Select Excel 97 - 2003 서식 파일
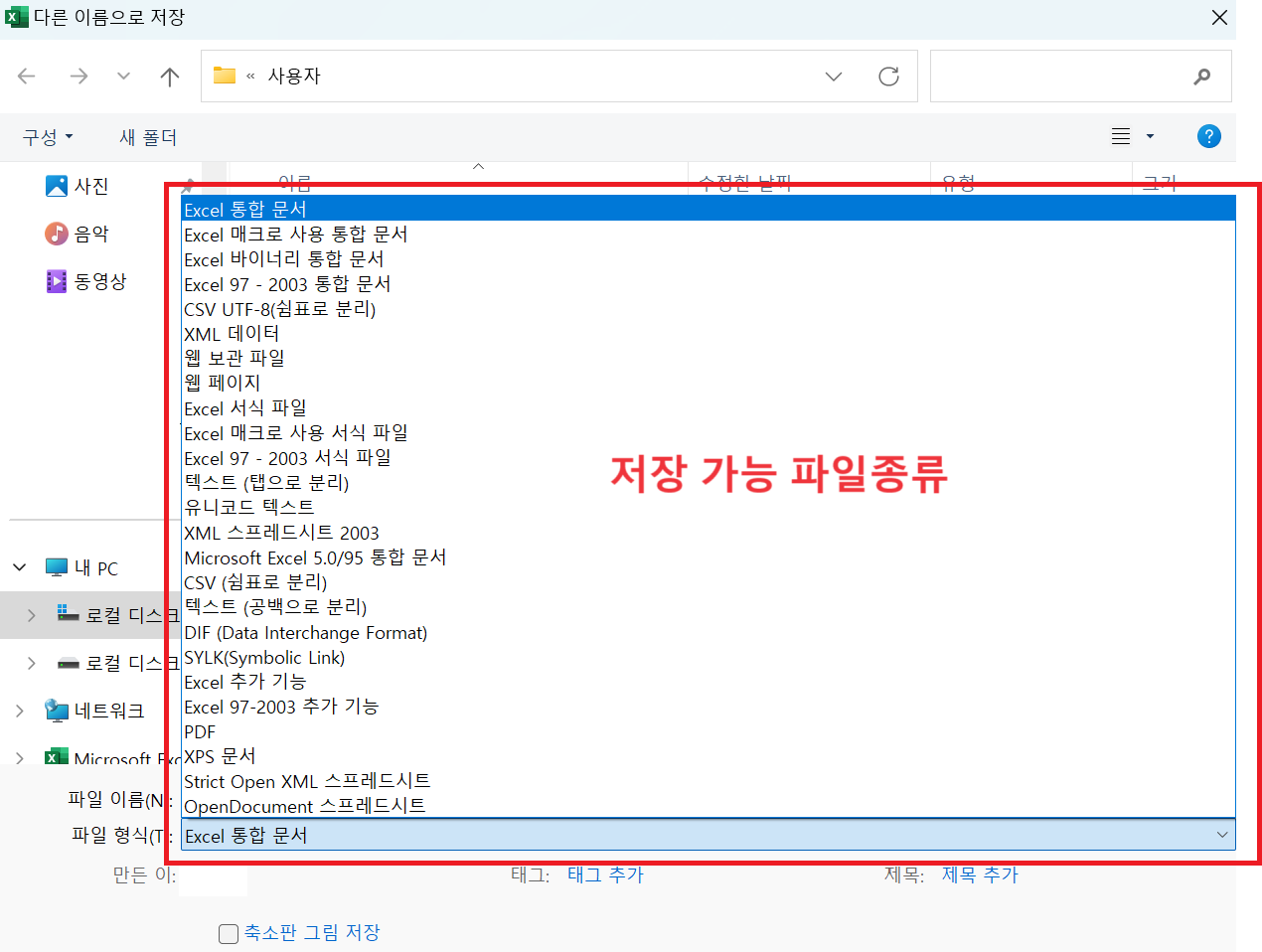 [x=709, y=457]
